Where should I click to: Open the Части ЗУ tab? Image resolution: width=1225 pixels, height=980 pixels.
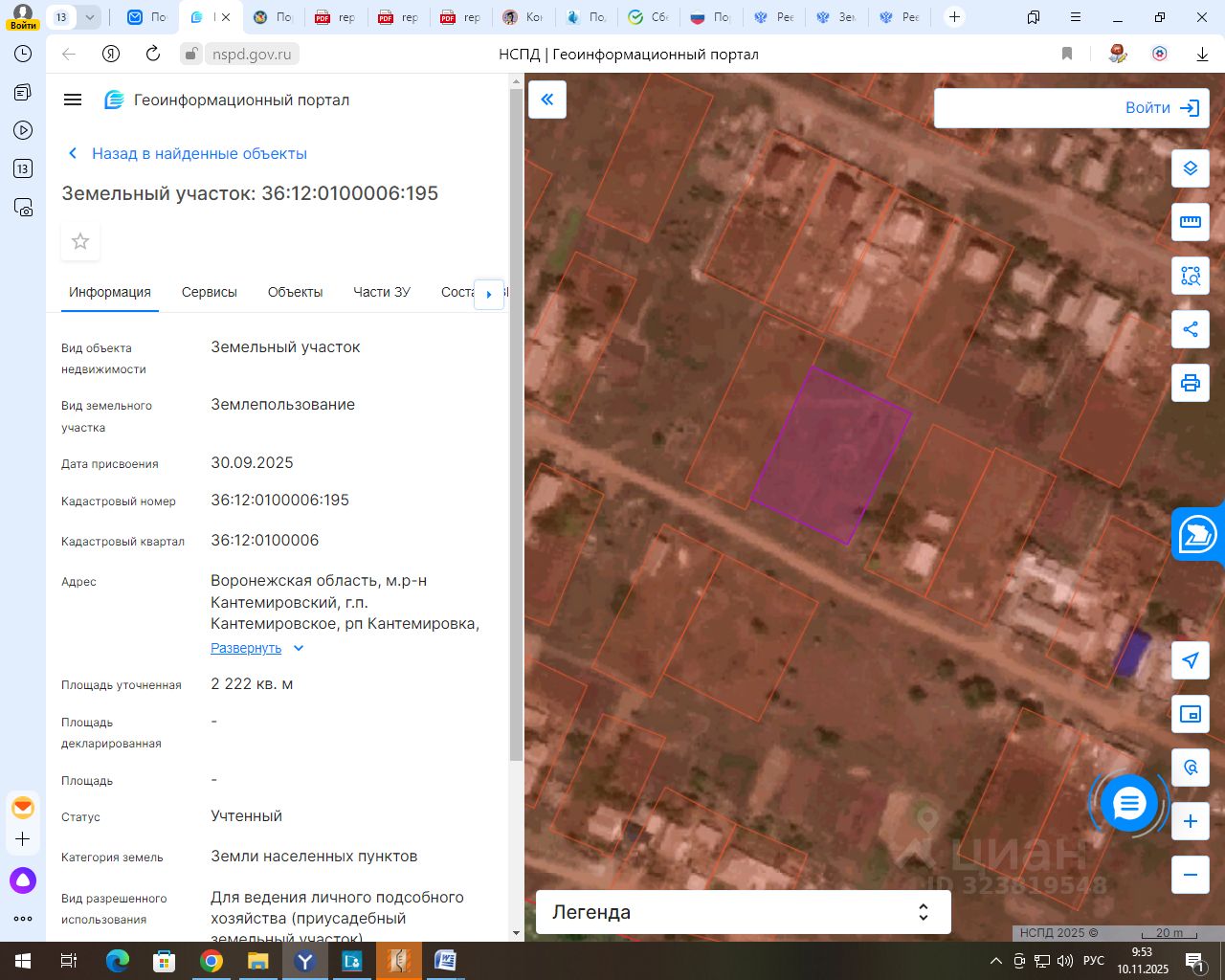pos(381,292)
